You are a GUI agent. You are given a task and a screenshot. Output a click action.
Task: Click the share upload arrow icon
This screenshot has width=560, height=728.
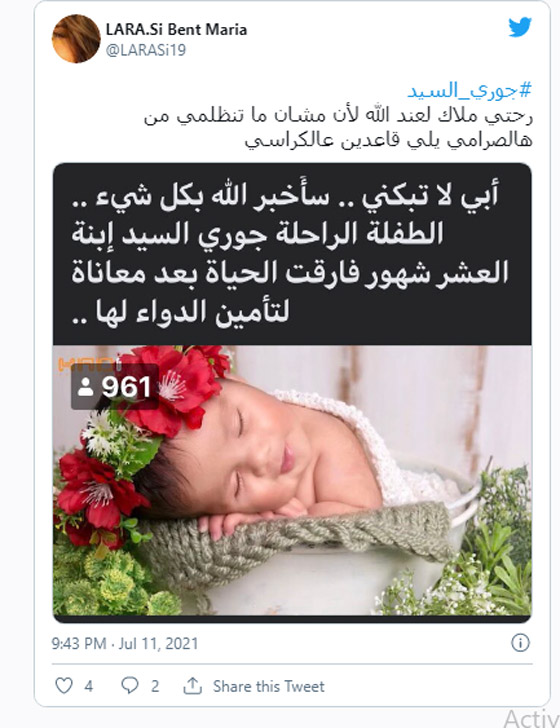click(192, 685)
